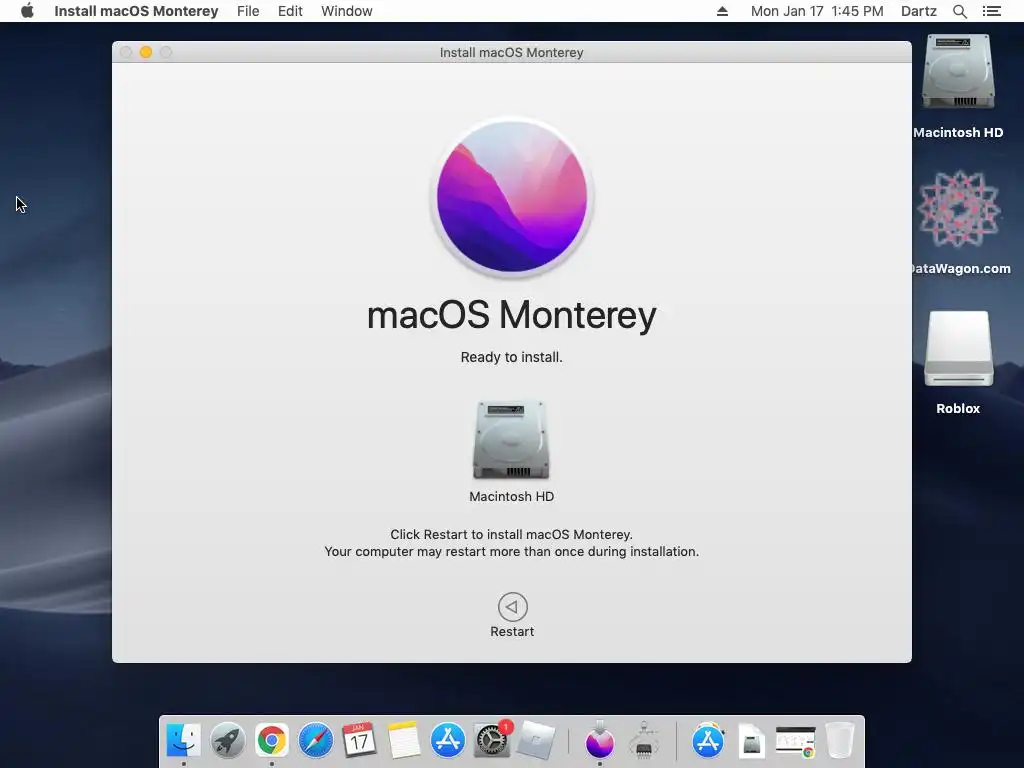The image size is (1024, 768).
Task: Click the installer window title bar text
Action: pos(511,52)
